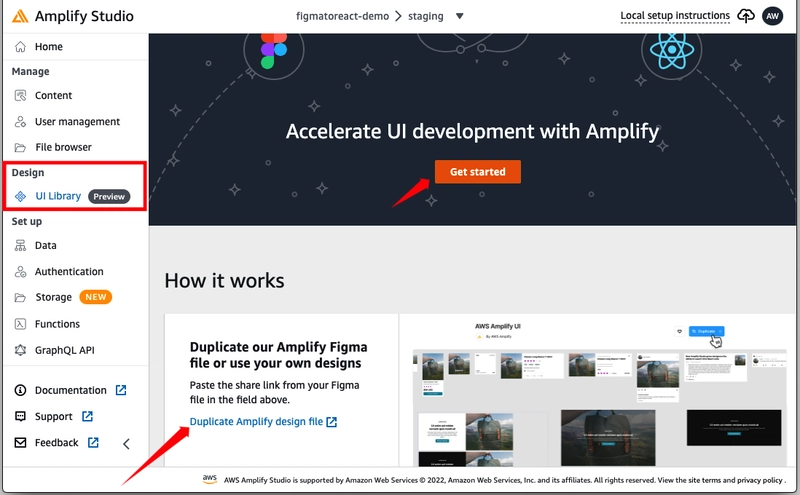Click the Support chat icon
Viewport: 800px width, 495px height.
20,416
